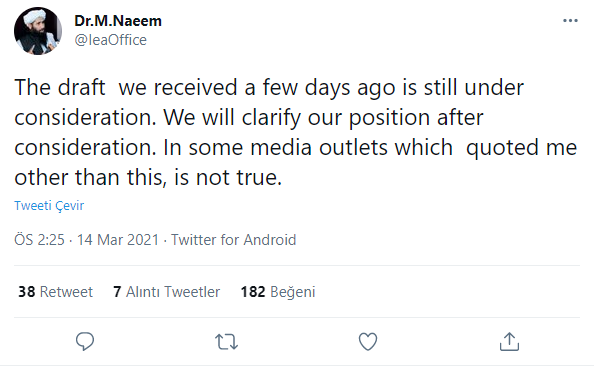
Task: Click the phrase 'quoted me' in the tweet
Action: (x=521, y=148)
